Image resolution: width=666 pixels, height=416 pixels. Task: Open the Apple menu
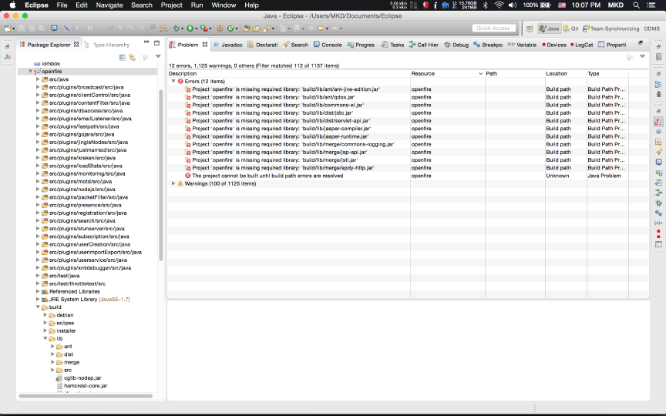(x=13, y=5)
